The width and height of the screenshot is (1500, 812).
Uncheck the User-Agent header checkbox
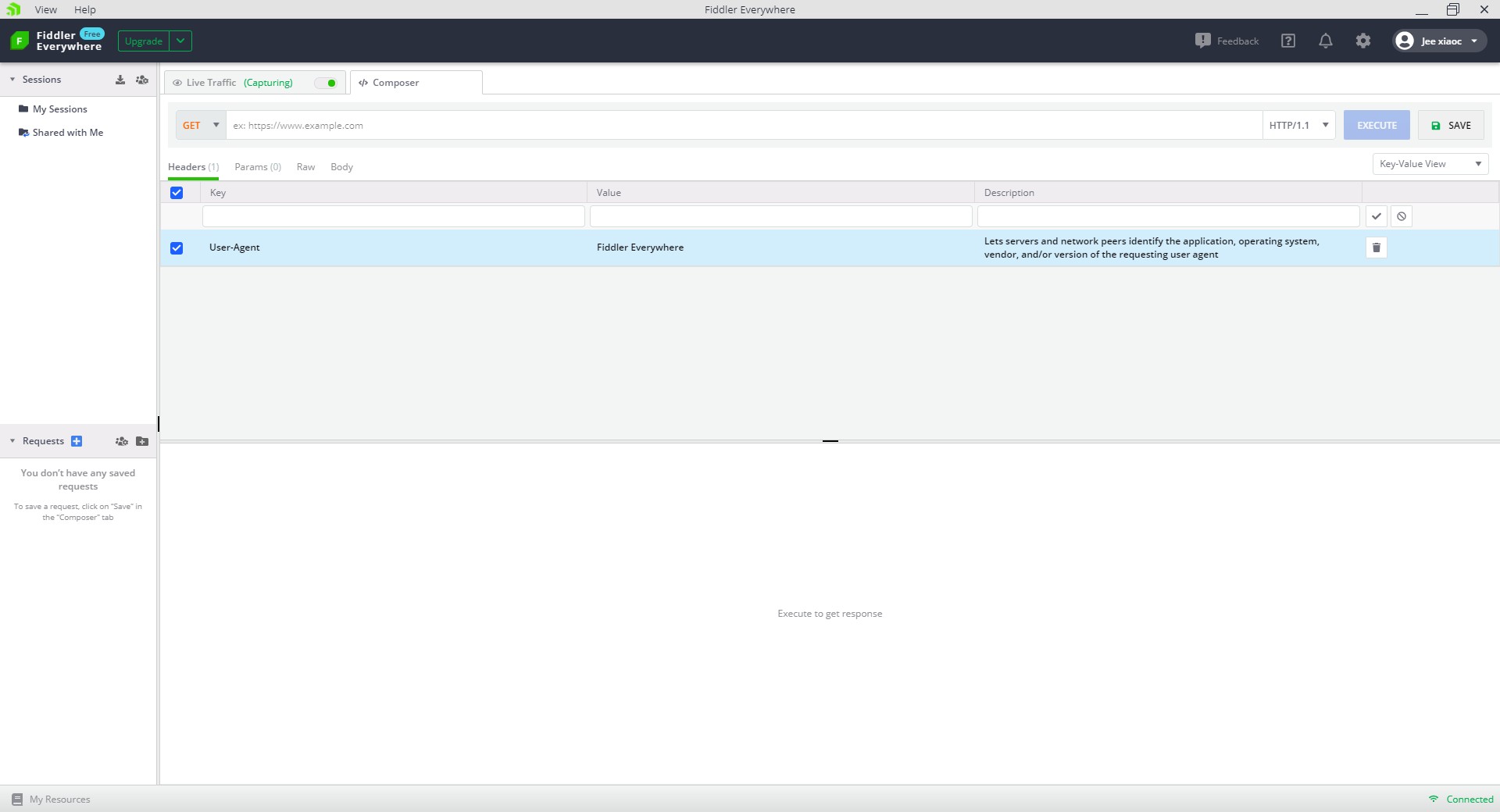tap(177, 248)
